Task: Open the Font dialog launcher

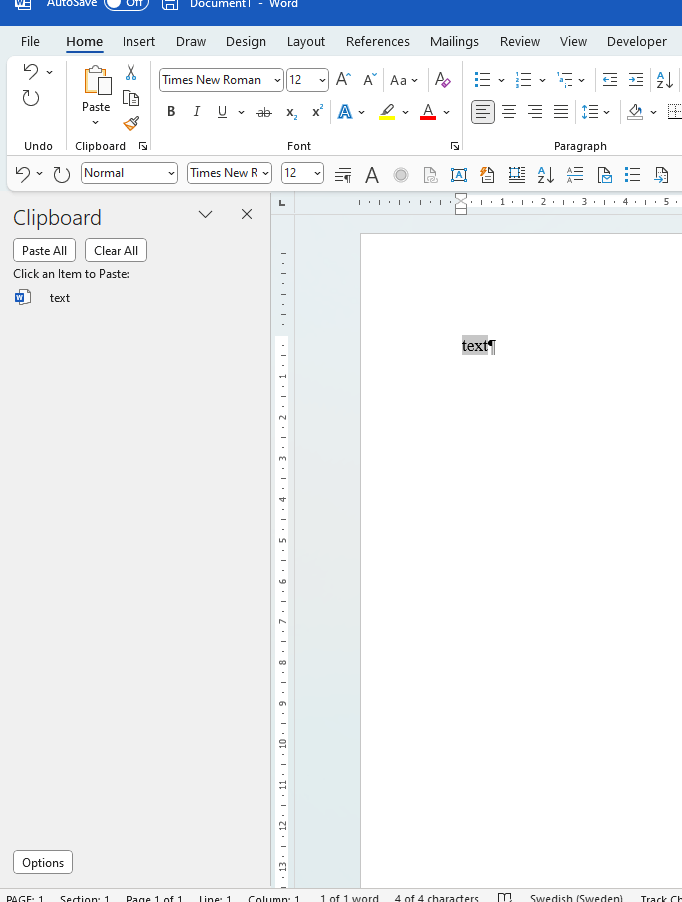Action: 455,146
